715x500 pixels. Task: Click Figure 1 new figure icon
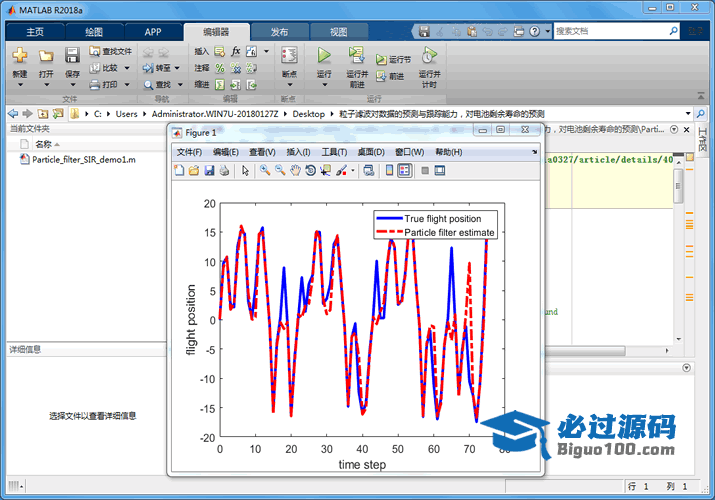click(179, 171)
